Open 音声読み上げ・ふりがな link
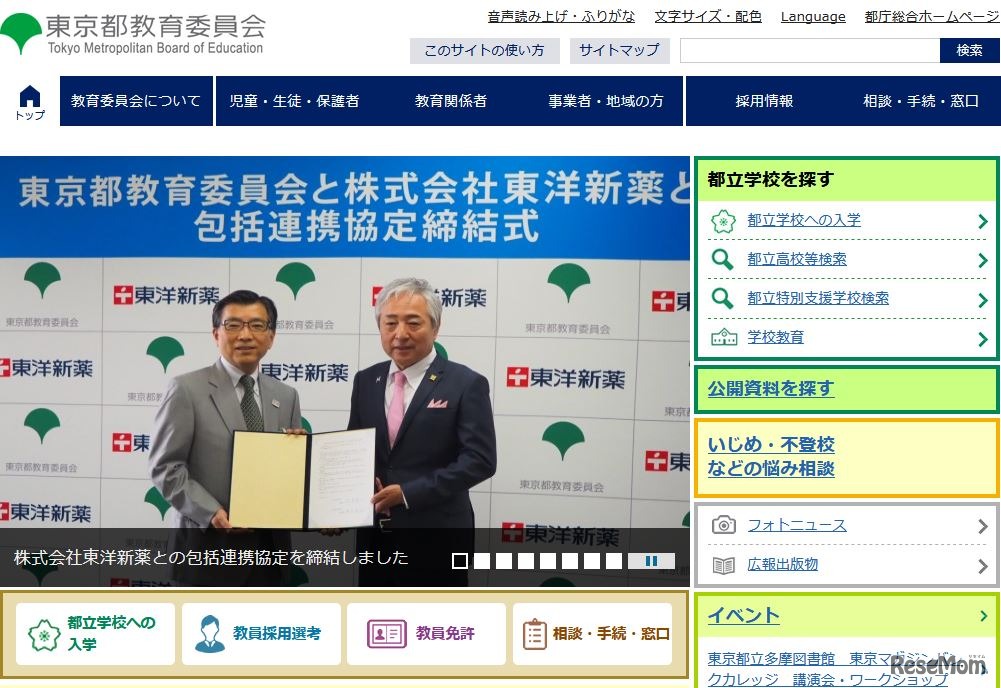 561,17
